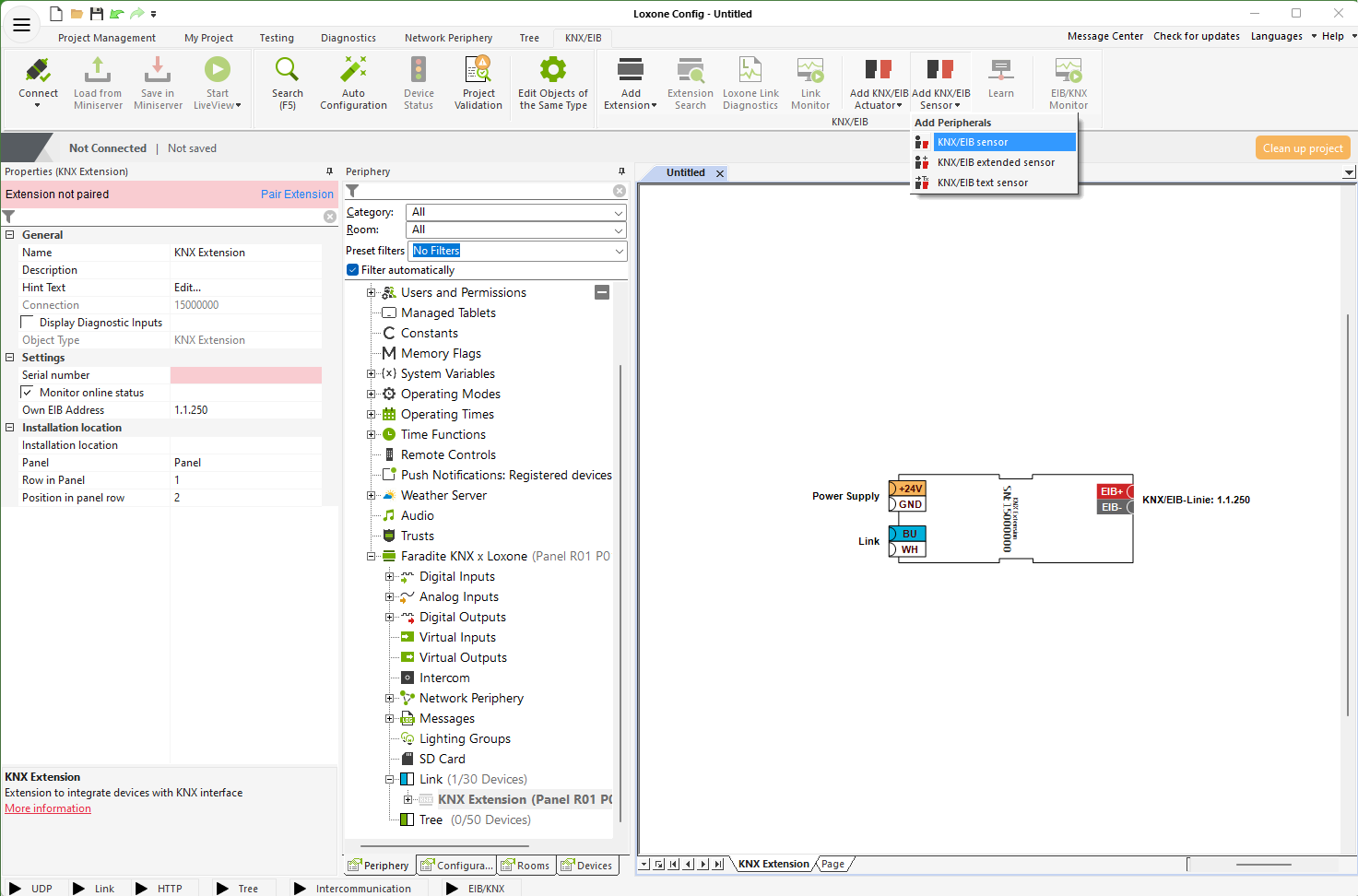Run Project Validation
This screenshot has height=896, width=1358.
pos(478,82)
